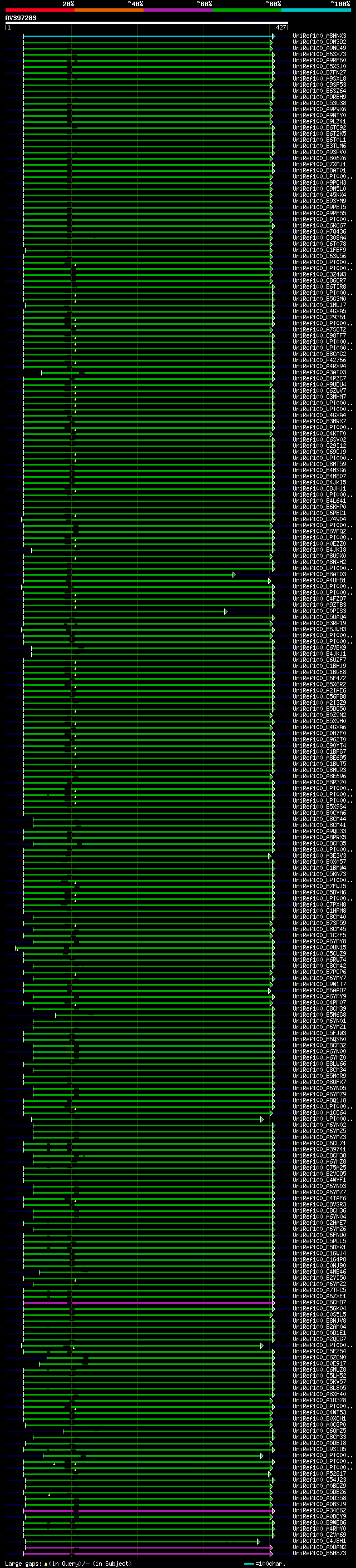Open hit UniRef100_Q5KN73
This screenshot has width=356, height=1568.
(x=319, y=874)
